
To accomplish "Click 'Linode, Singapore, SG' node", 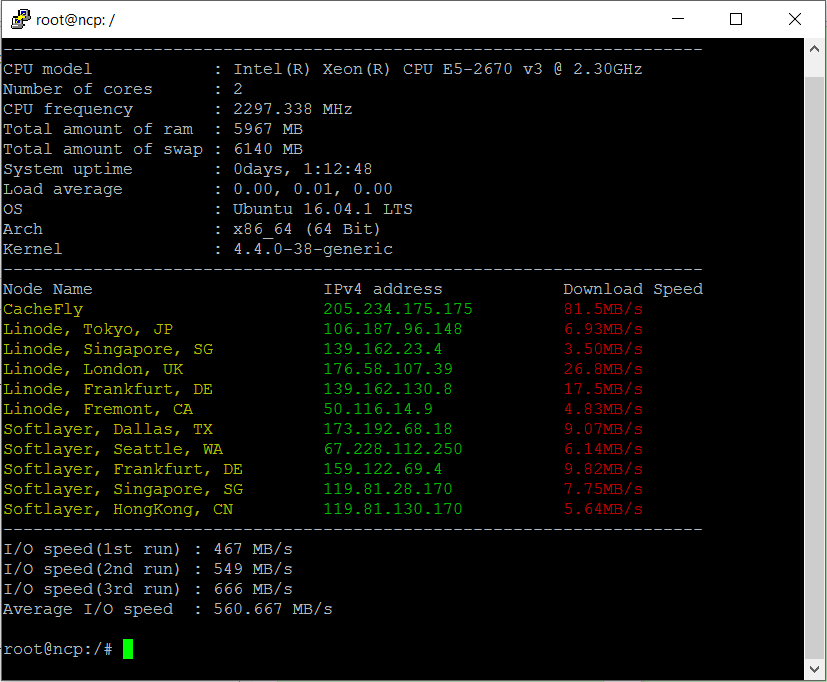I will click(x=108, y=349).
